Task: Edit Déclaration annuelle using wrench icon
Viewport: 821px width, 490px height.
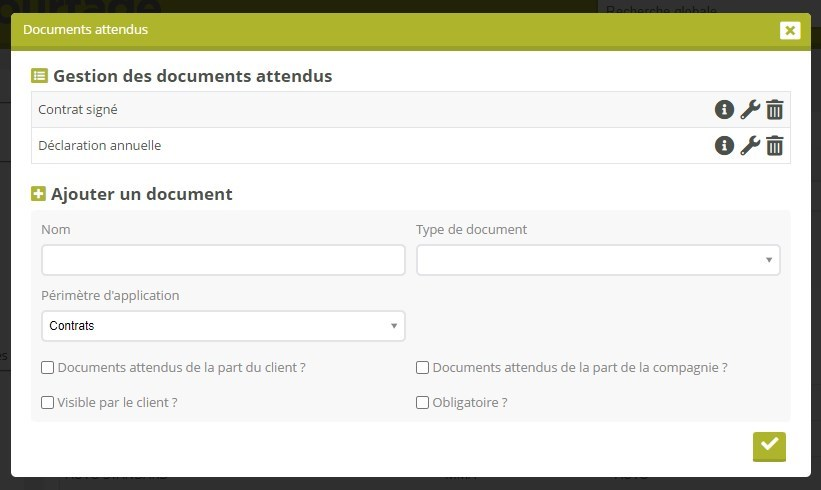Action: (750, 146)
